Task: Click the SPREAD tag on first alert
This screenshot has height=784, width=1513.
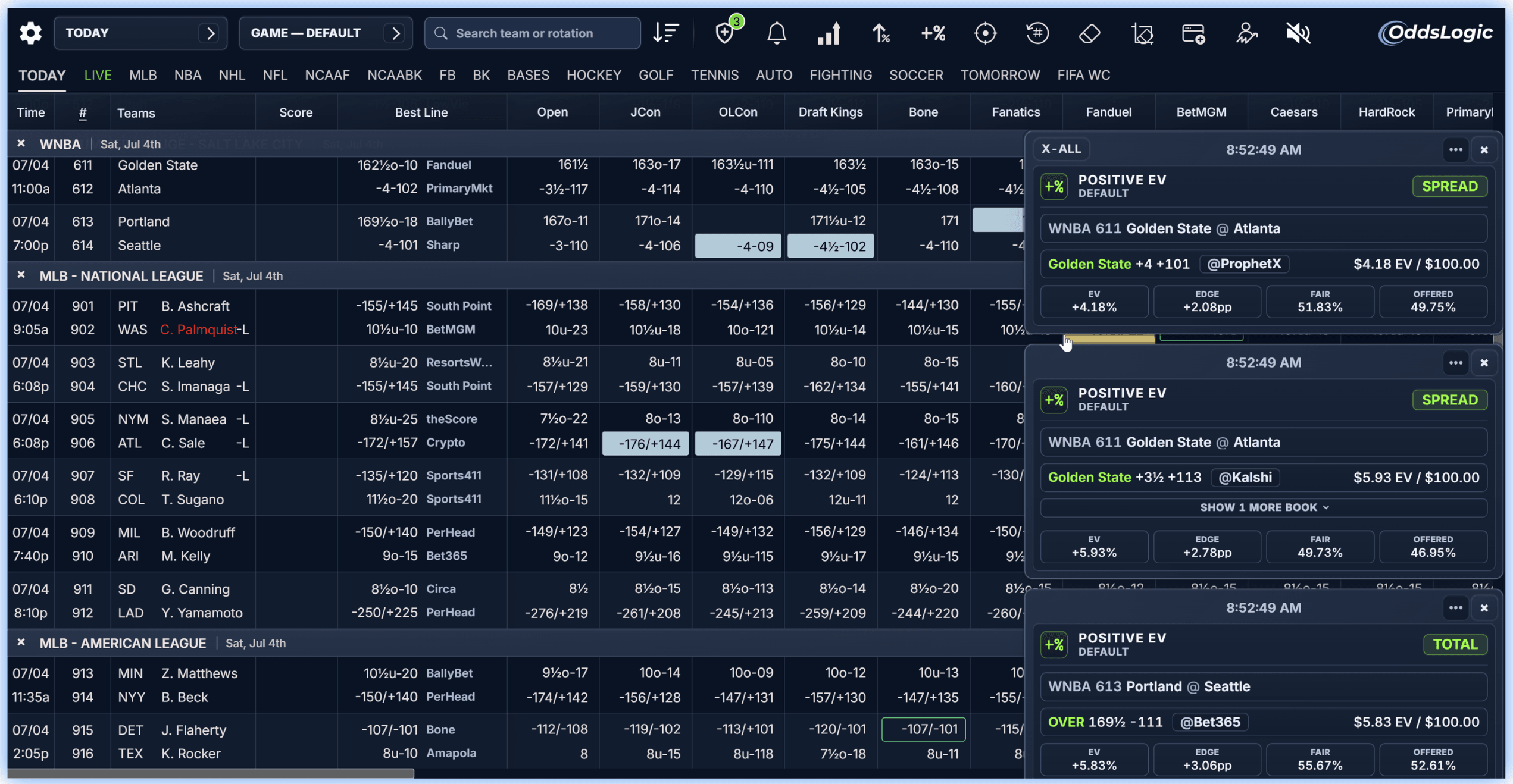Action: tap(1449, 186)
